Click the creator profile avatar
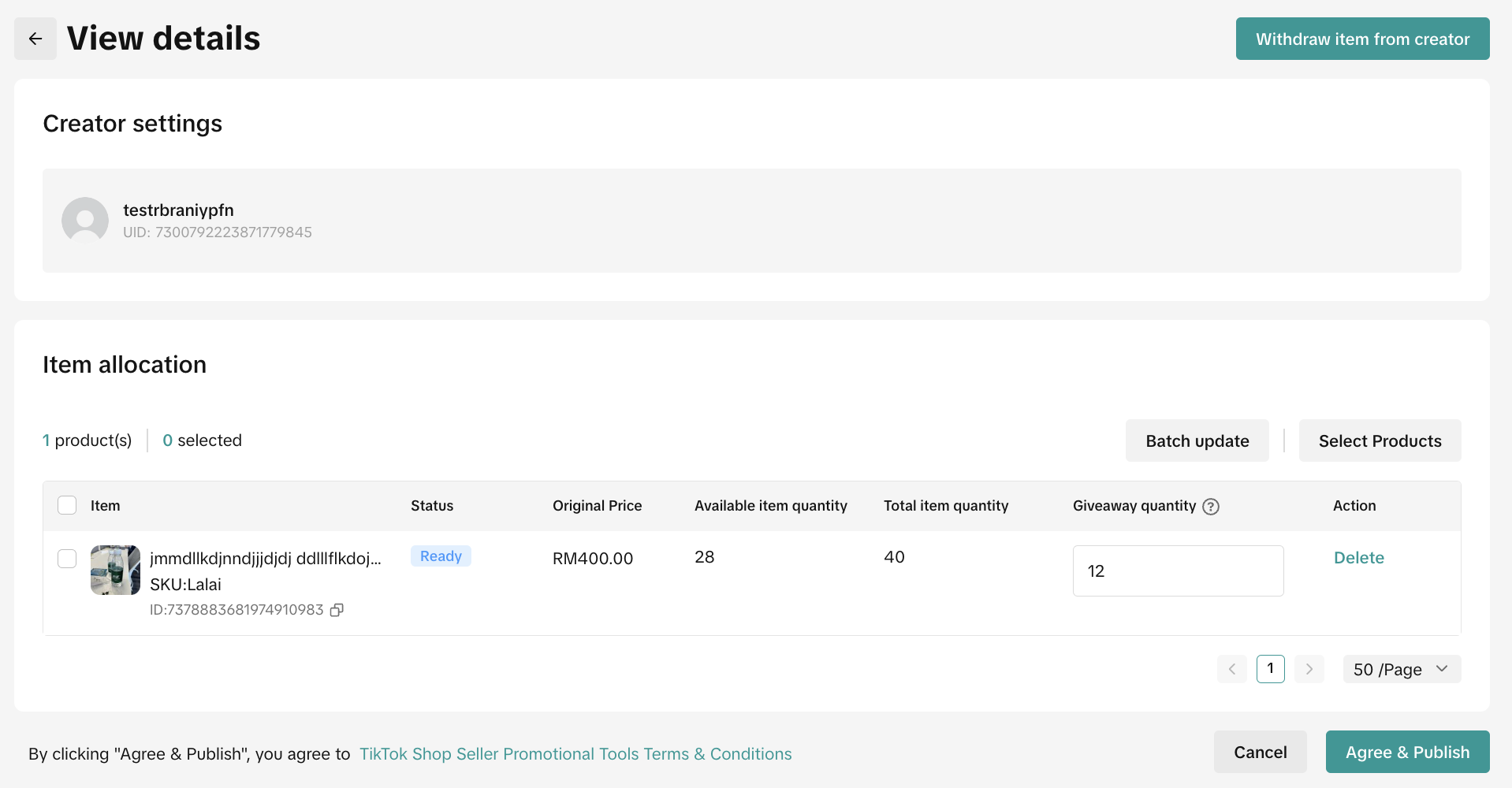The height and width of the screenshot is (788, 1512). [85, 220]
